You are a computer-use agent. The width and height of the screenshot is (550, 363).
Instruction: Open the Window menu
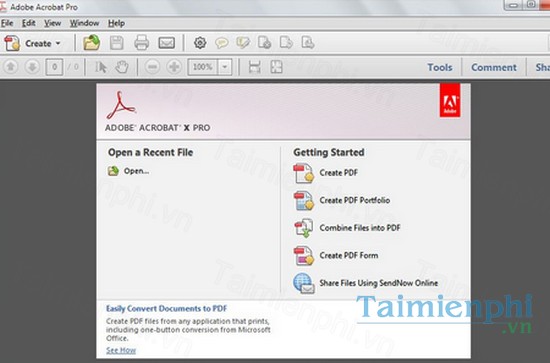[84, 23]
